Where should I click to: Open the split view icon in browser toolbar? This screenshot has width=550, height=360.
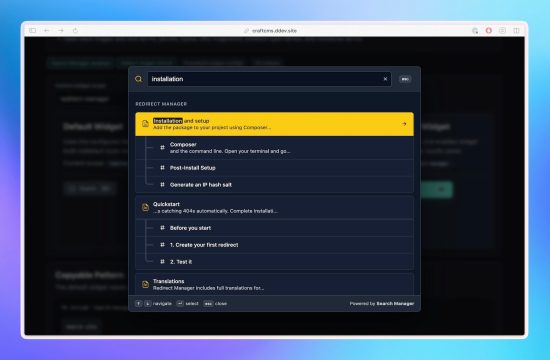[516, 31]
